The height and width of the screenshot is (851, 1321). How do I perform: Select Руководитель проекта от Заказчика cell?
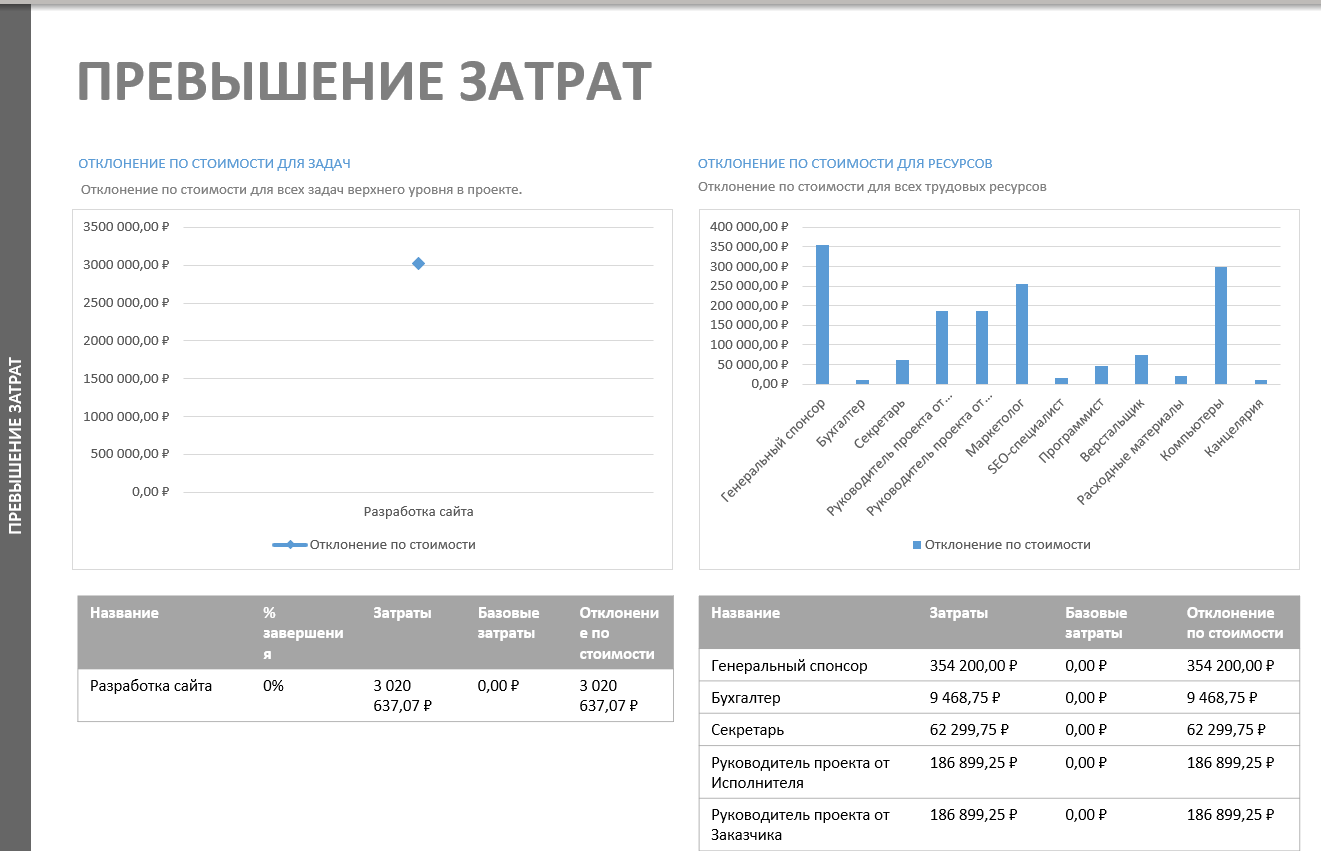click(x=800, y=824)
